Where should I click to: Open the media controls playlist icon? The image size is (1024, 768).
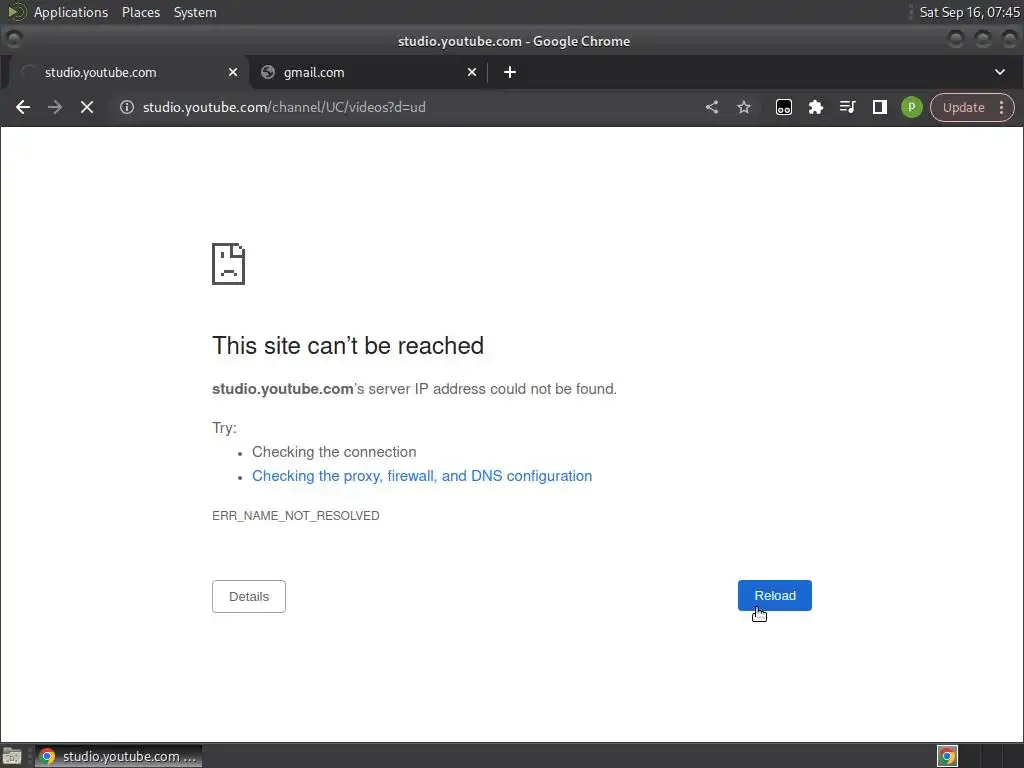pos(848,107)
